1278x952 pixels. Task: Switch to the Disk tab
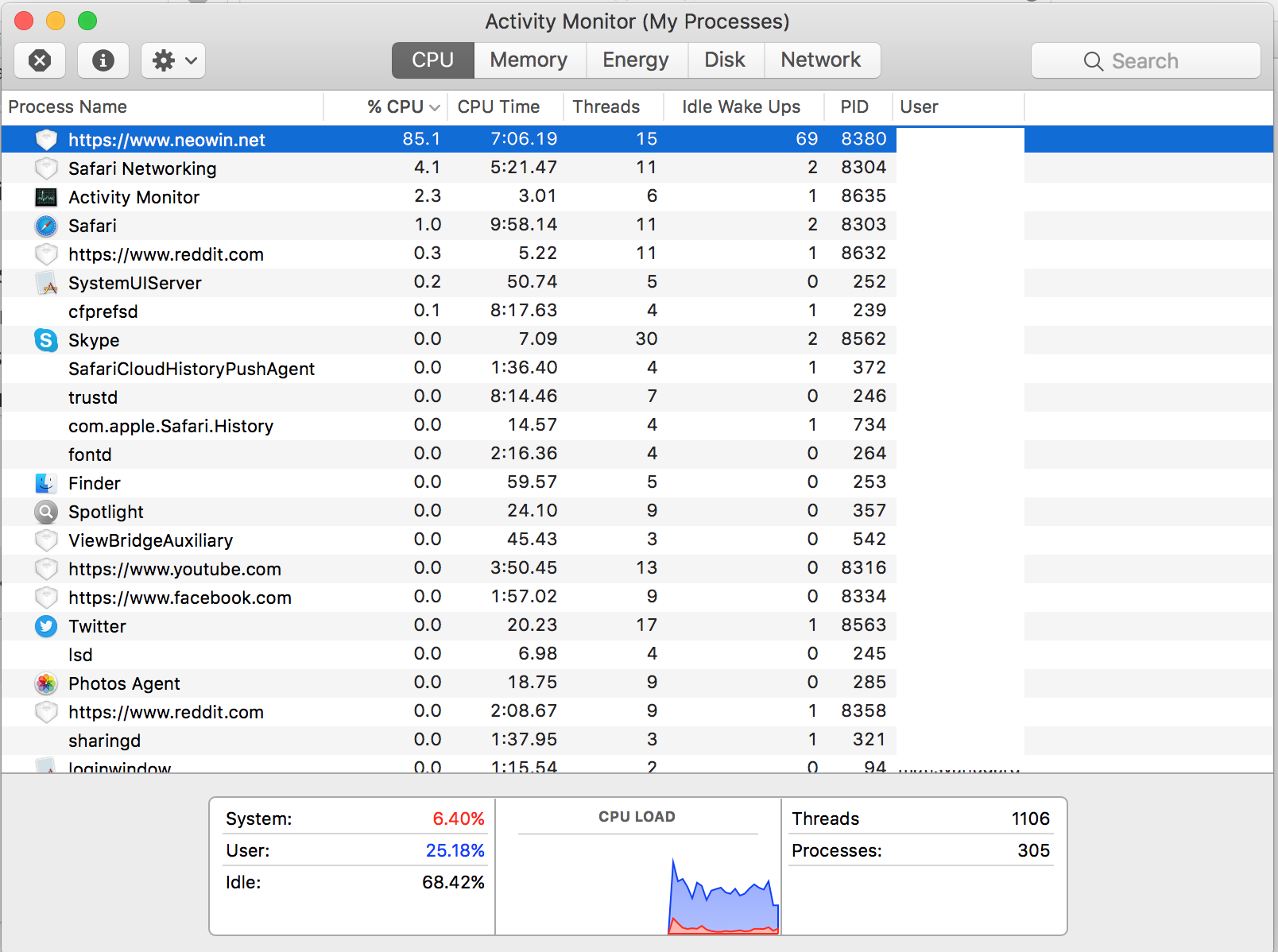(725, 60)
